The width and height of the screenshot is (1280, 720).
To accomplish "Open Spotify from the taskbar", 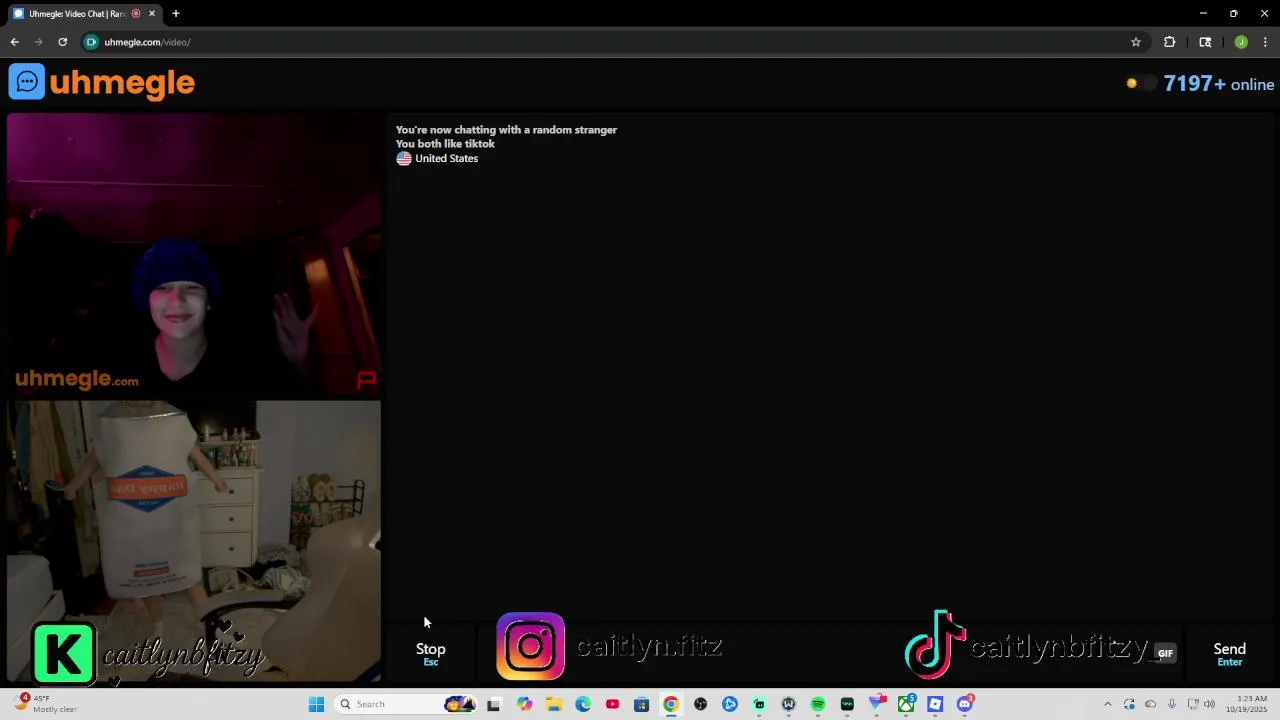I will 818,704.
